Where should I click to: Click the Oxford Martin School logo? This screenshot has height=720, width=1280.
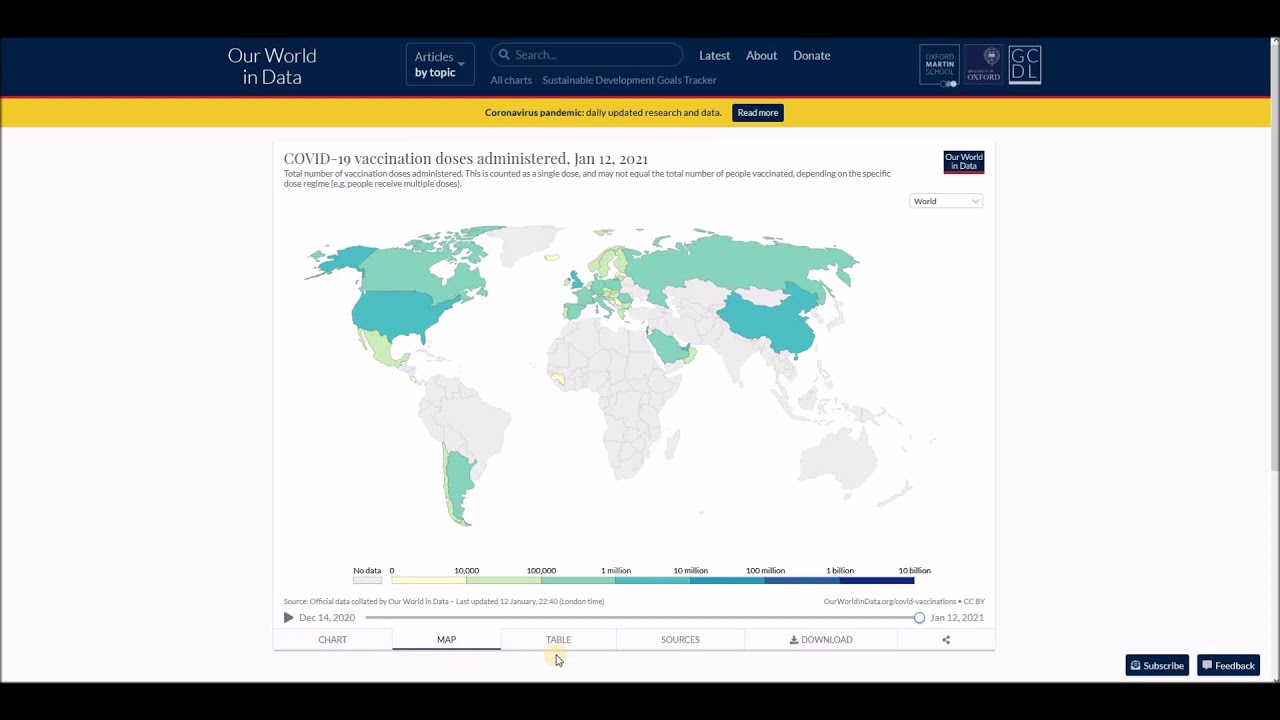click(x=939, y=65)
